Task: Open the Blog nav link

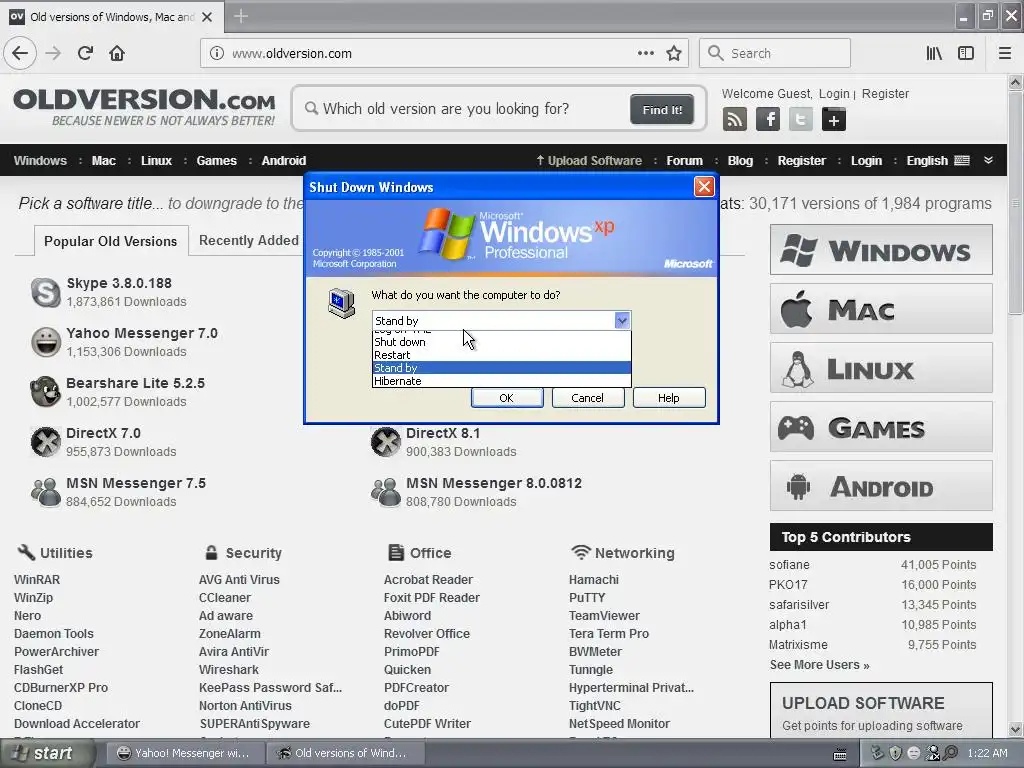Action: pos(740,161)
